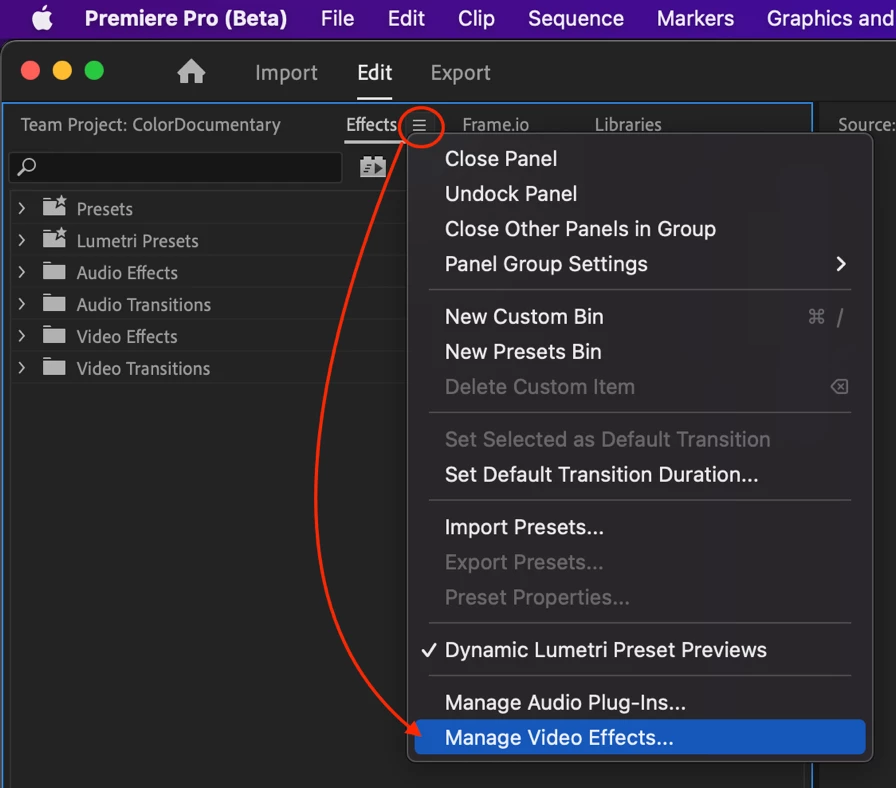Open the Sequence menu
896x788 pixels.
[575, 18]
